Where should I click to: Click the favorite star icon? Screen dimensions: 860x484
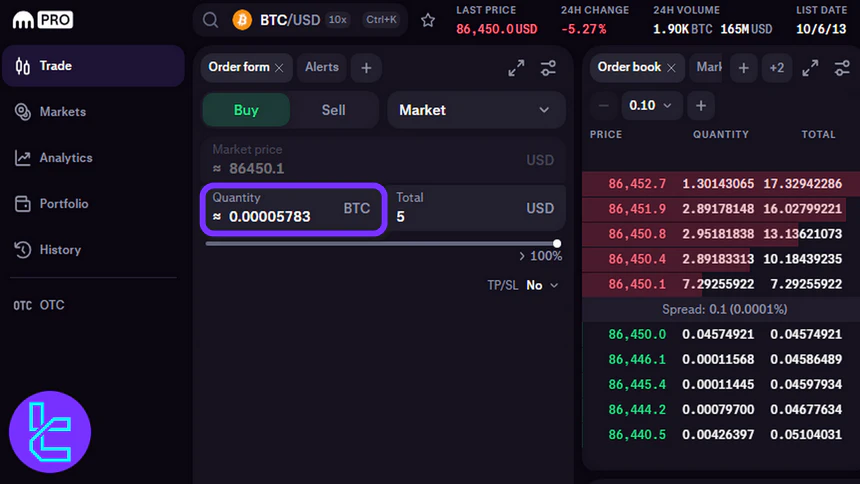(x=428, y=20)
